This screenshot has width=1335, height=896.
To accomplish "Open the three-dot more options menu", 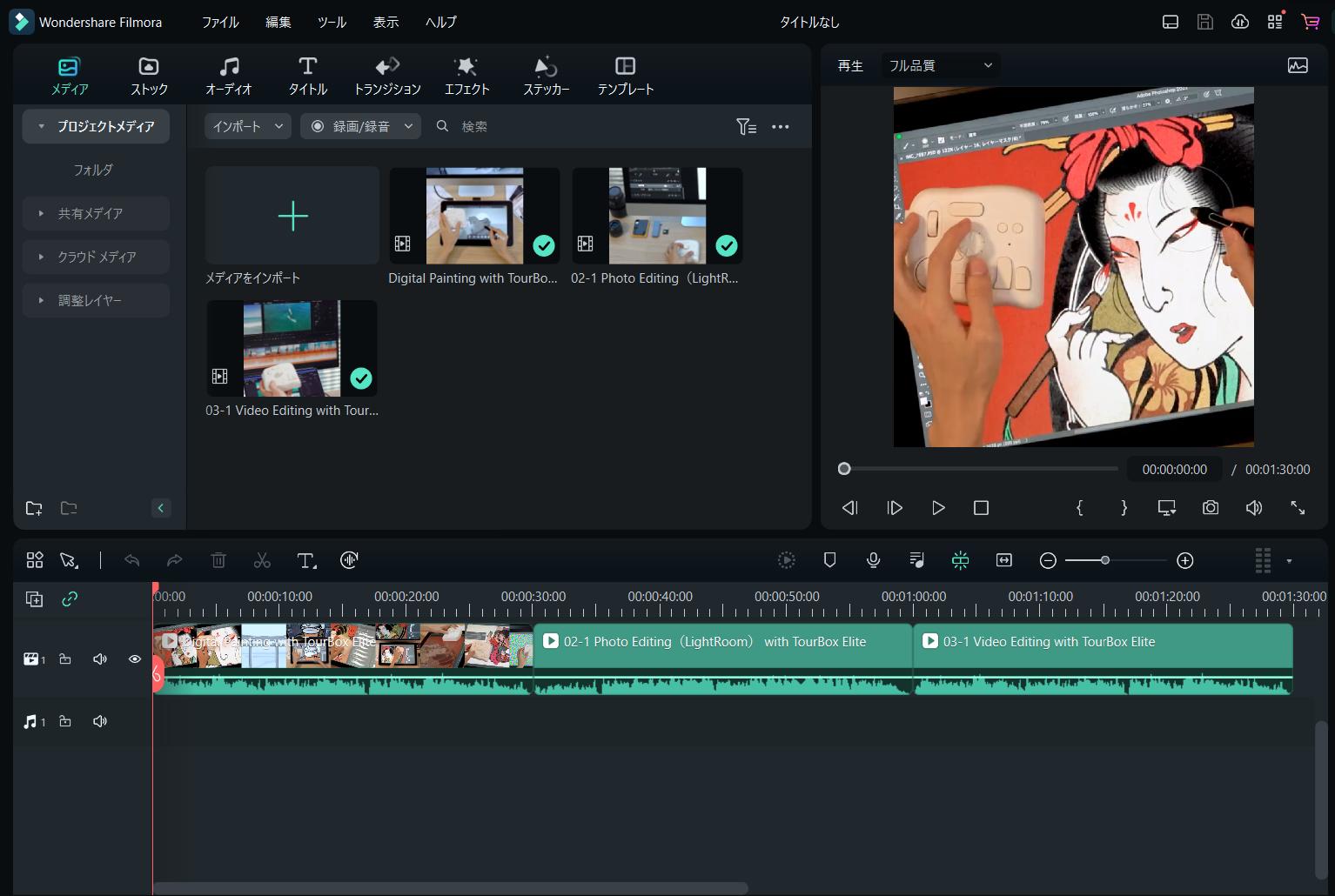I will click(781, 126).
